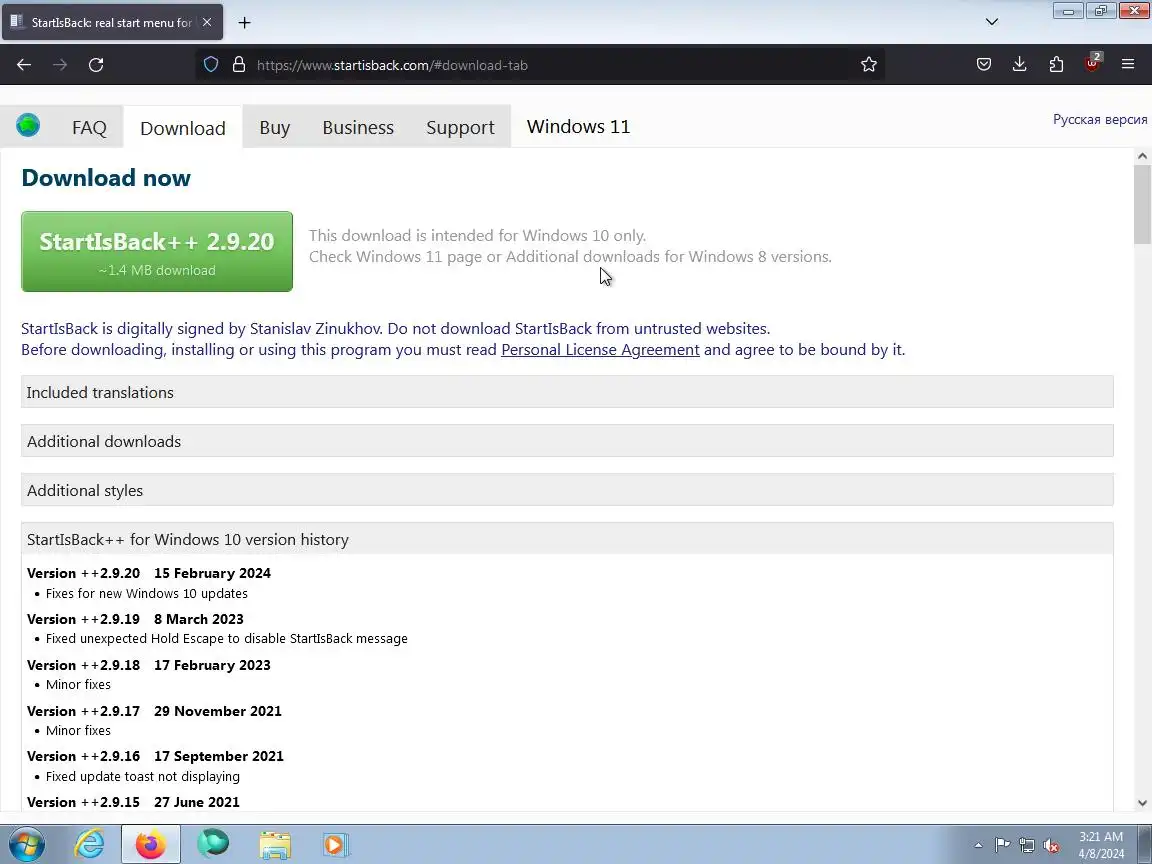This screenshot has height=864, width=1152.
Task: Download StartIsBack++ 2.9.20
Action: coord(156,251)
